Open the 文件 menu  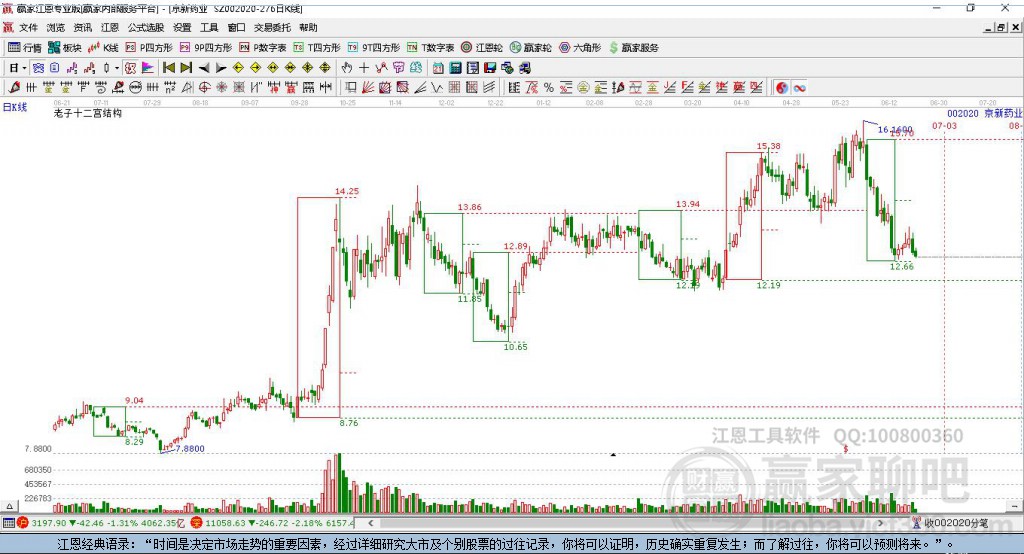28,27
